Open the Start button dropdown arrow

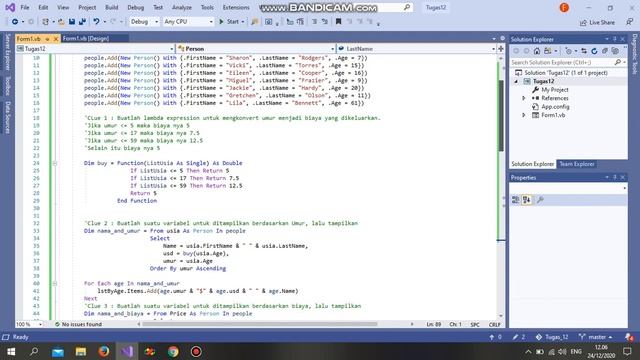tap(243, 22)
